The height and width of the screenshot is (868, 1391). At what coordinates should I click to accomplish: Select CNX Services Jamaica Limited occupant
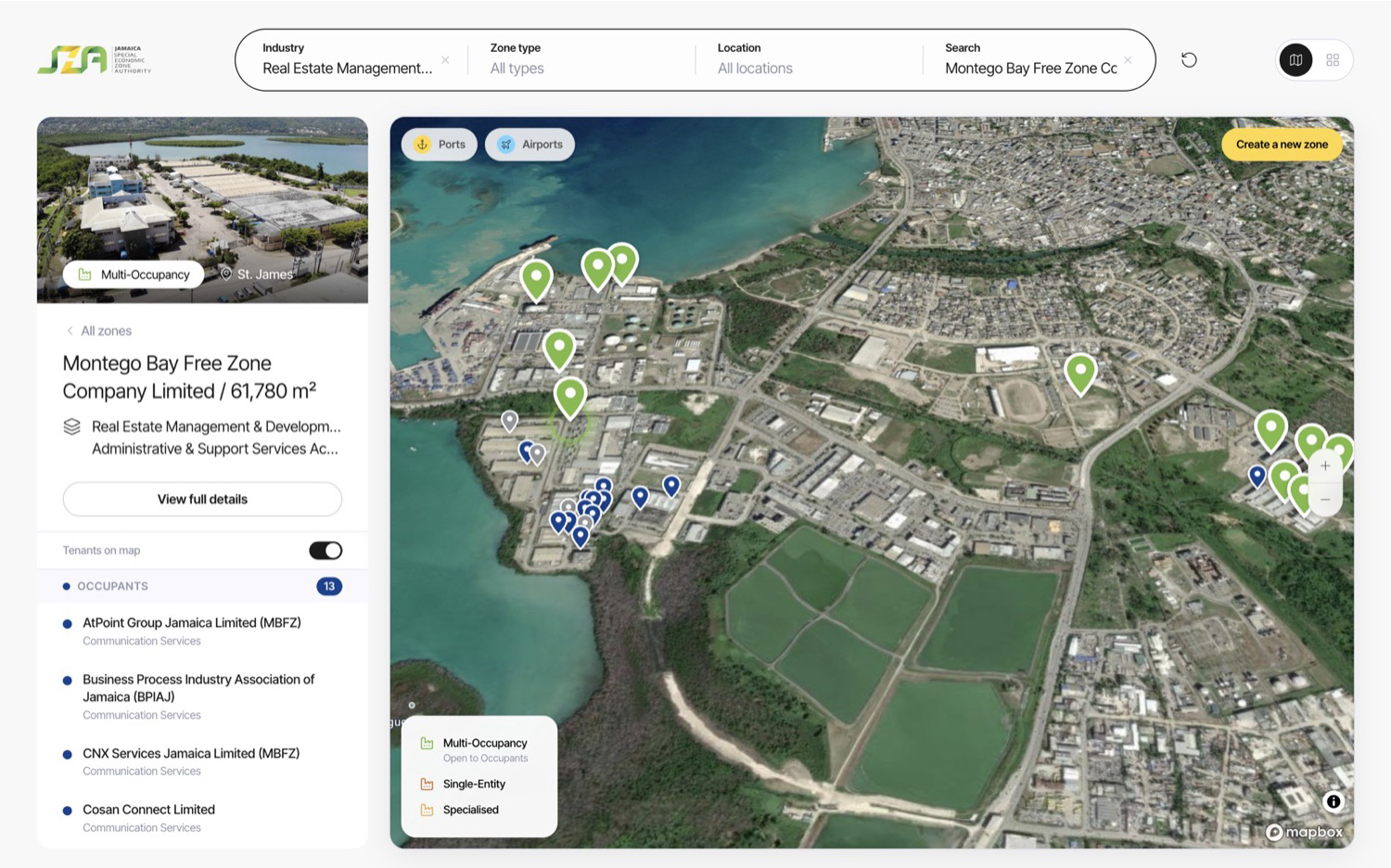click(x=202, y=761)
